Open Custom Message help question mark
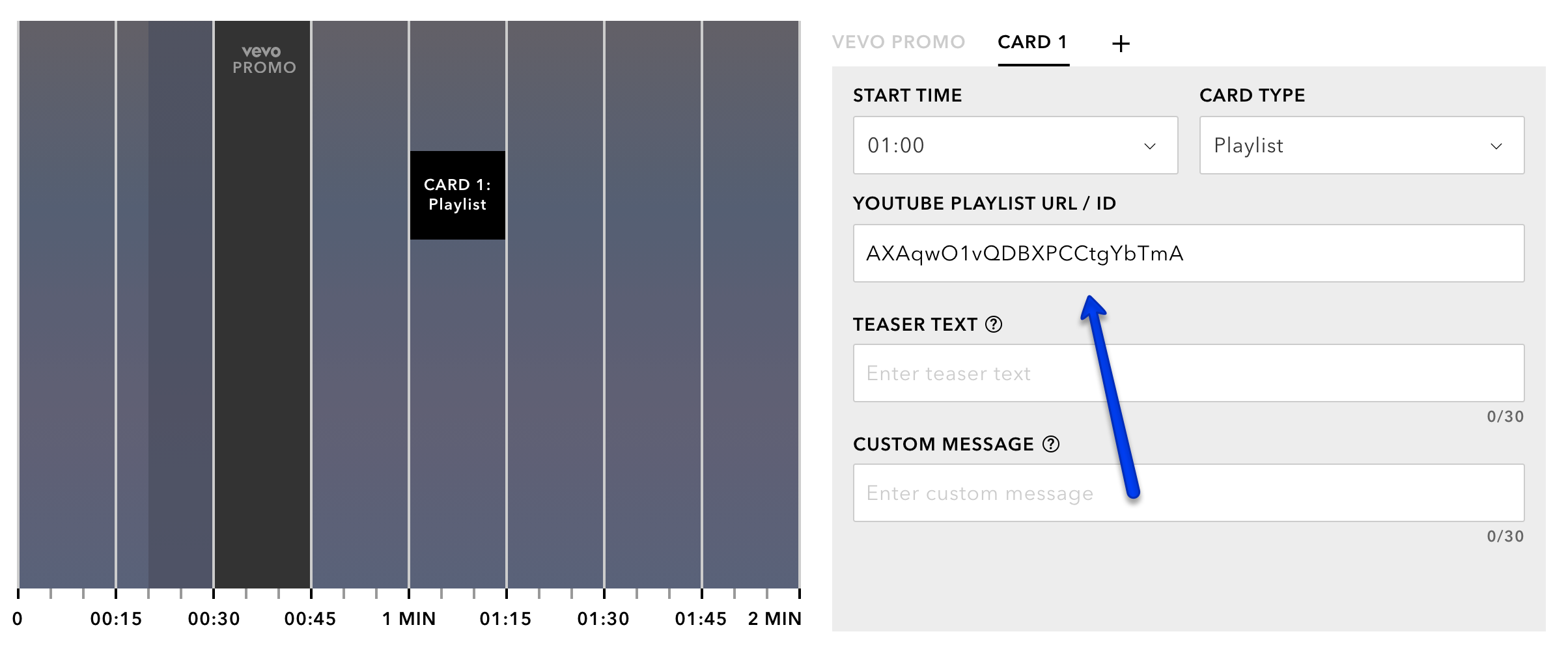The height and width of the screenshot is (664, 1568). click(x=1051, y=444)
